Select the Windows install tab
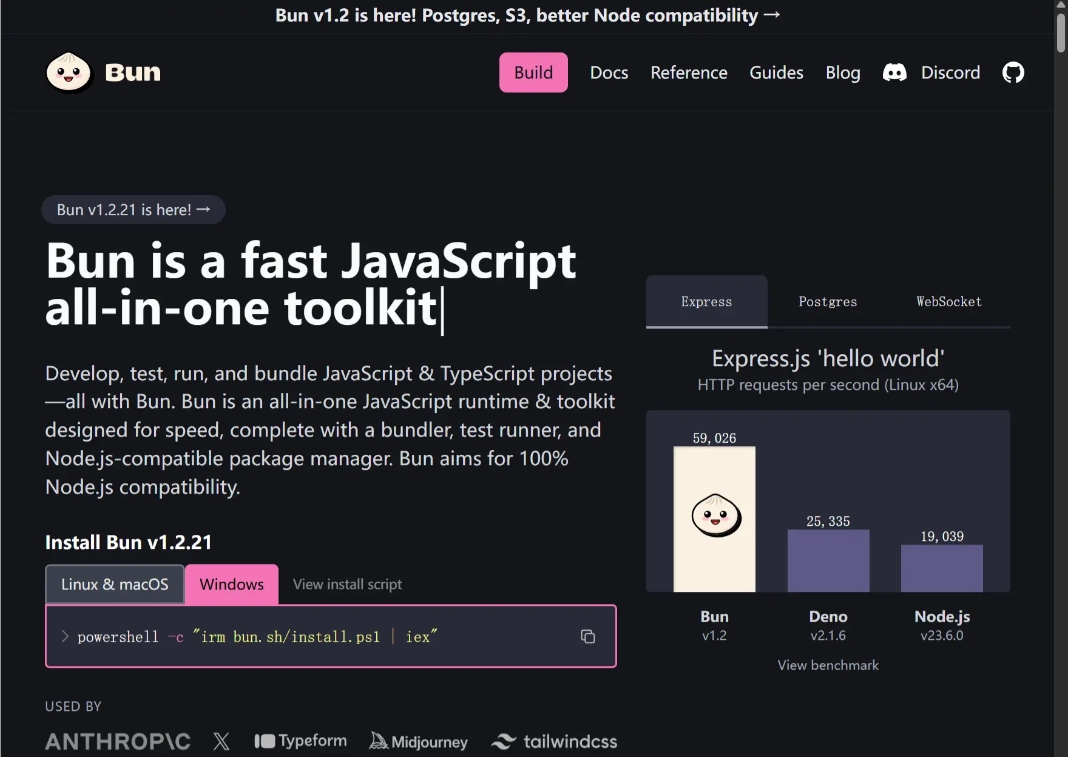1068x757 pixels. (x=232, y=584)
